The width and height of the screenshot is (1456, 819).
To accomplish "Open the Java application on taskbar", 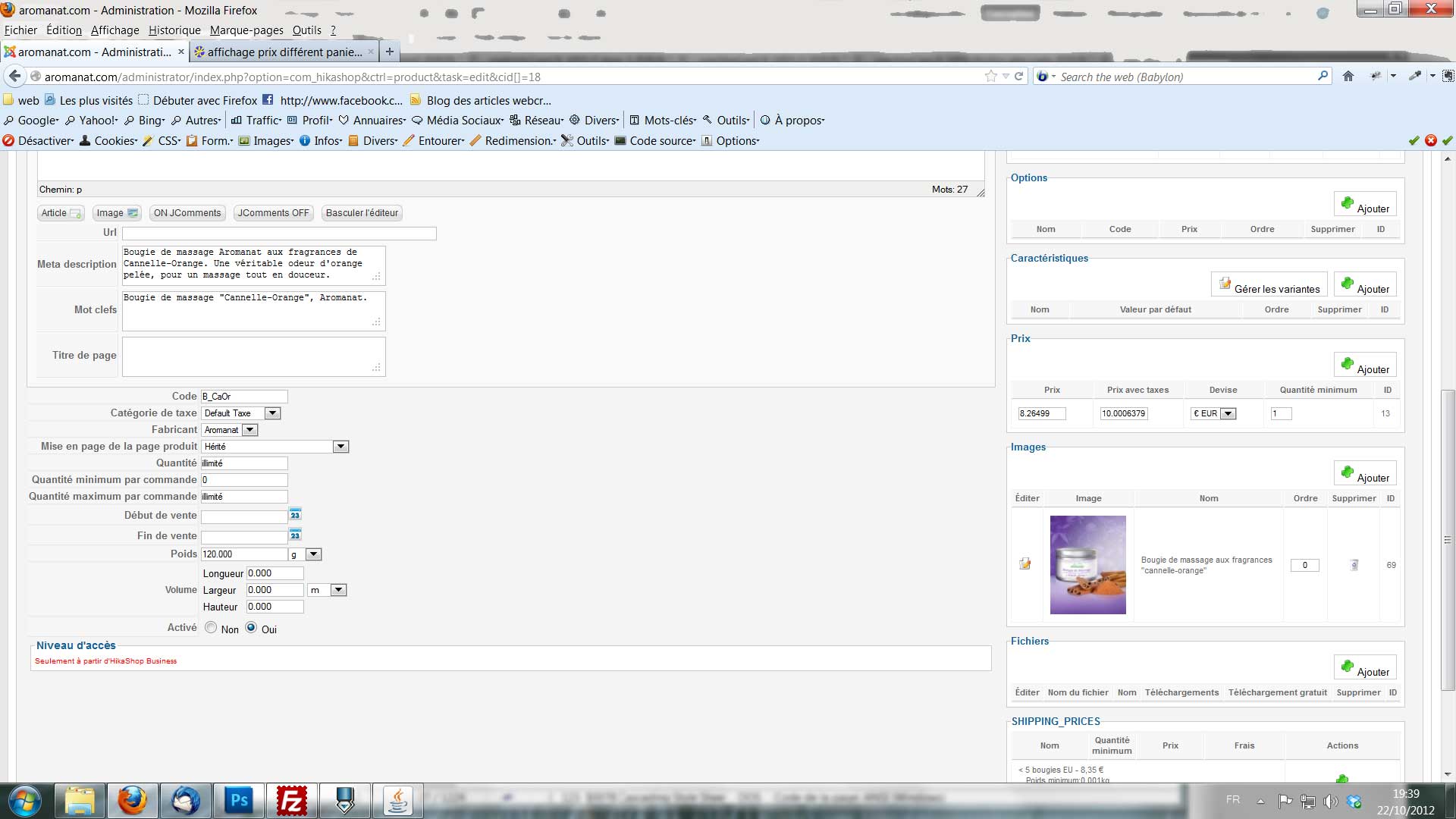I will (x=398, y=800).
